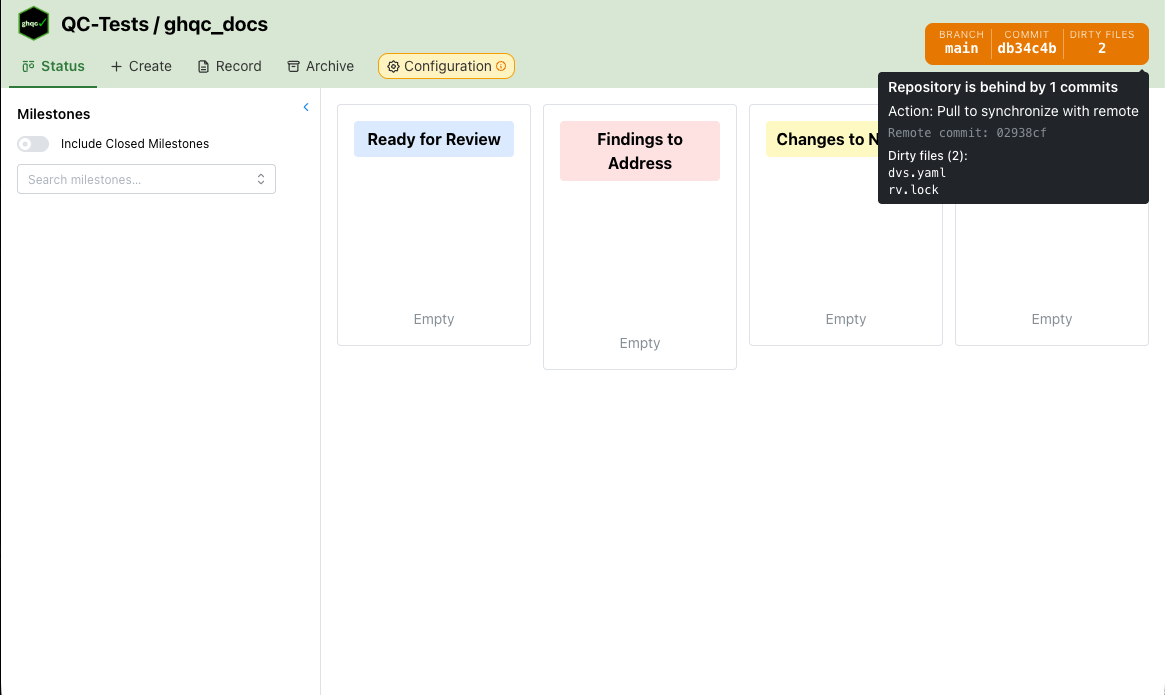
Task: Collapse the Milestones sidebar with chevron
Action: coord(306,107)
